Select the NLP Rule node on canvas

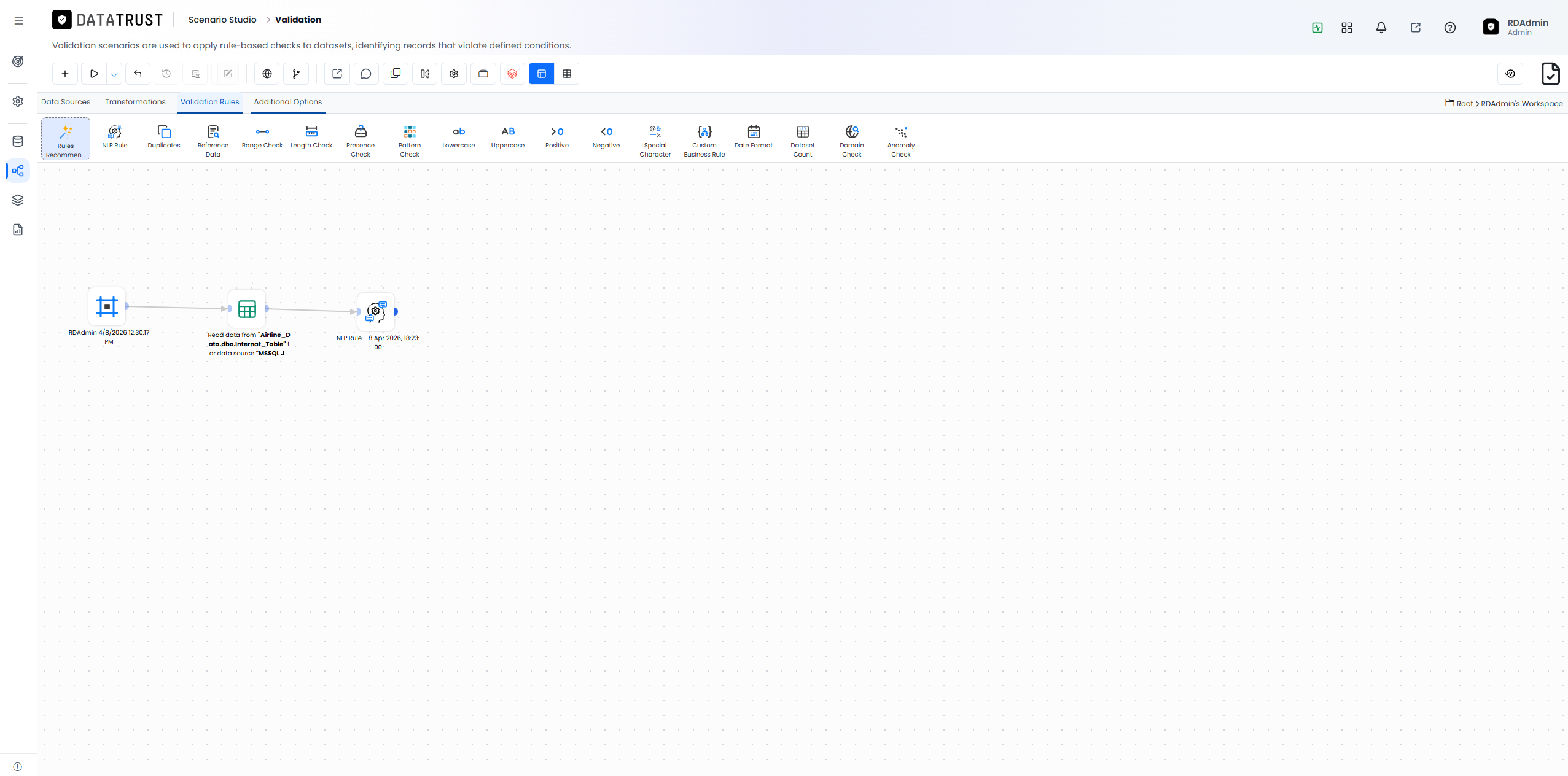(376, 312)
